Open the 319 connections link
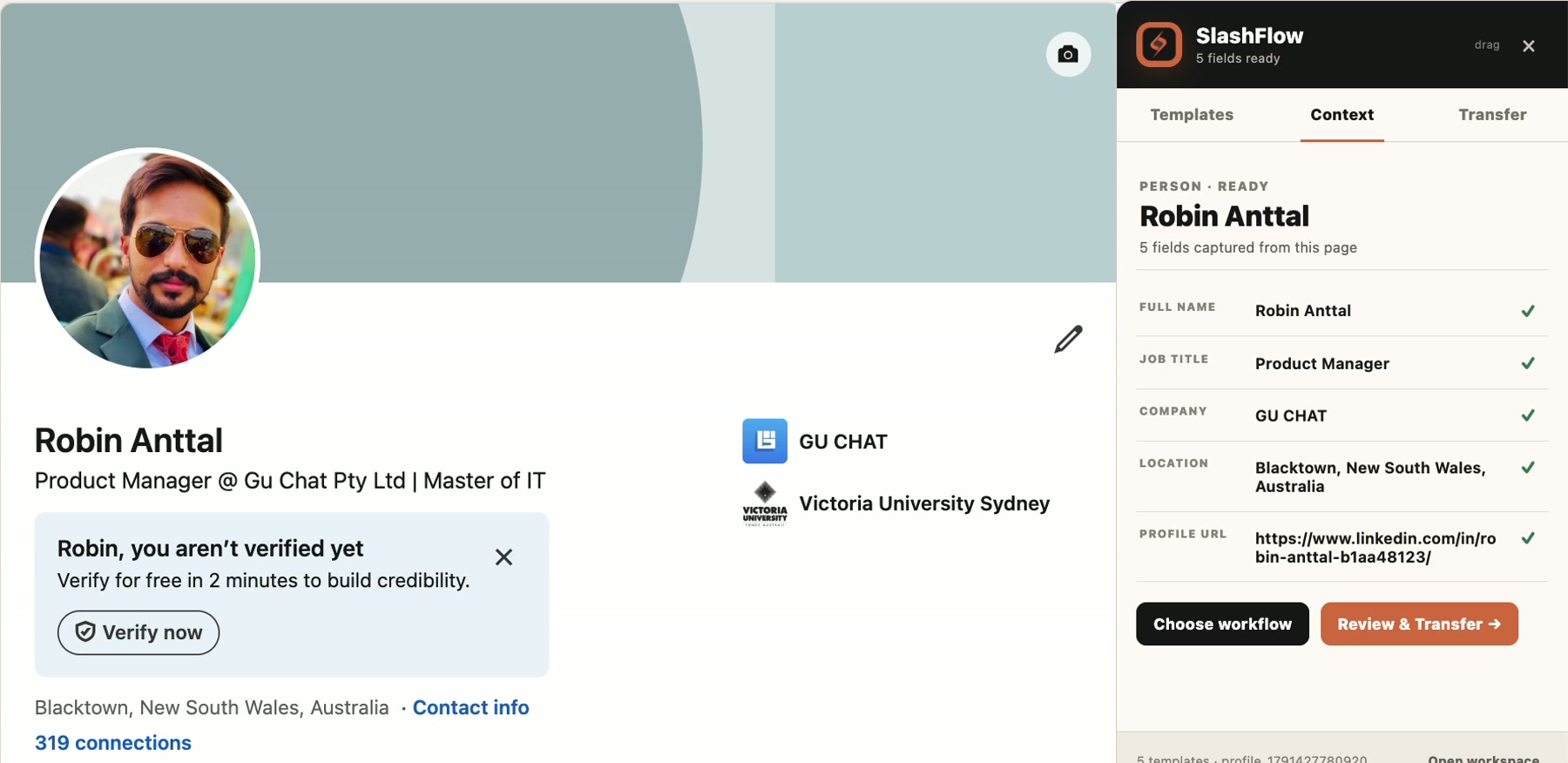Viewport: 1568px width, 763px height. click(113, 743)
